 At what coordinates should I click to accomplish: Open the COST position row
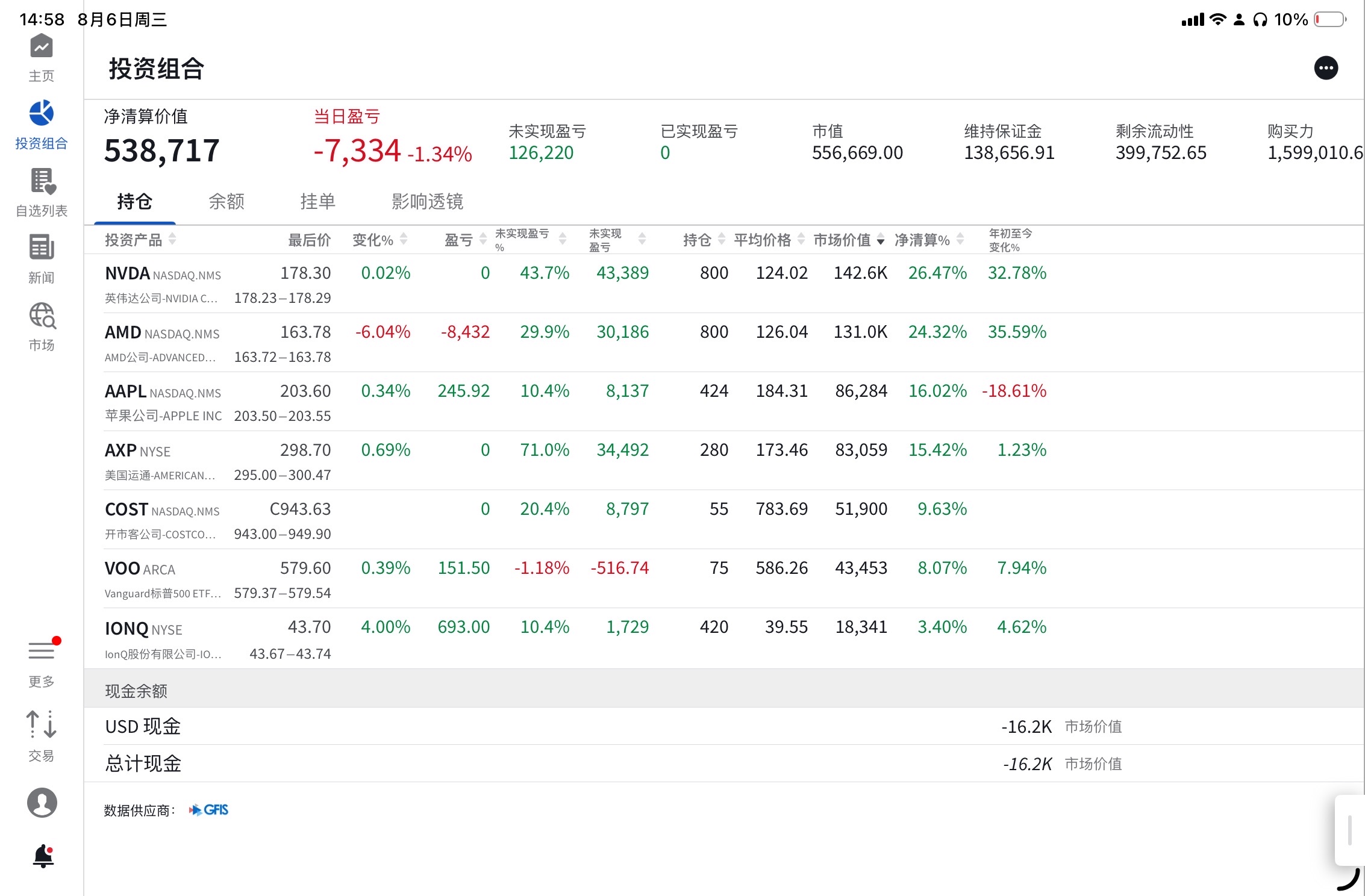723,520
